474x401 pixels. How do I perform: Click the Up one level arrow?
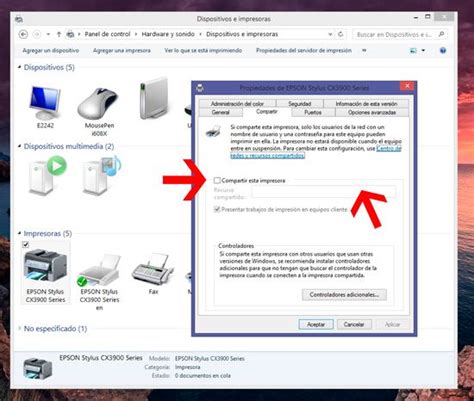tap(59, 34)
